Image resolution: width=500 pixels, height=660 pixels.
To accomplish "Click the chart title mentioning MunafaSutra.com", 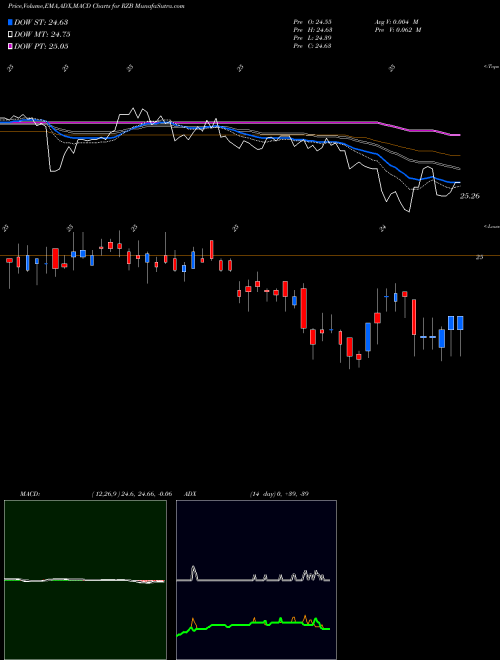I will click(x=96, y=6).
